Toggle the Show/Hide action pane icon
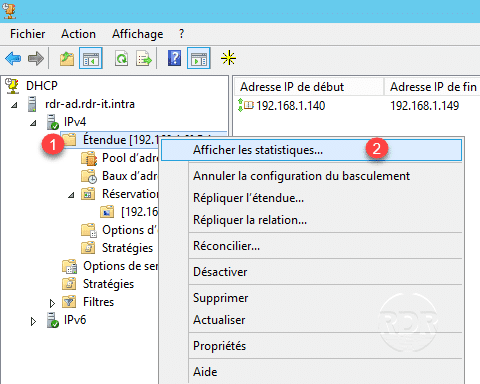This screenshot has width=480, height=384. (x=199, y=58)
